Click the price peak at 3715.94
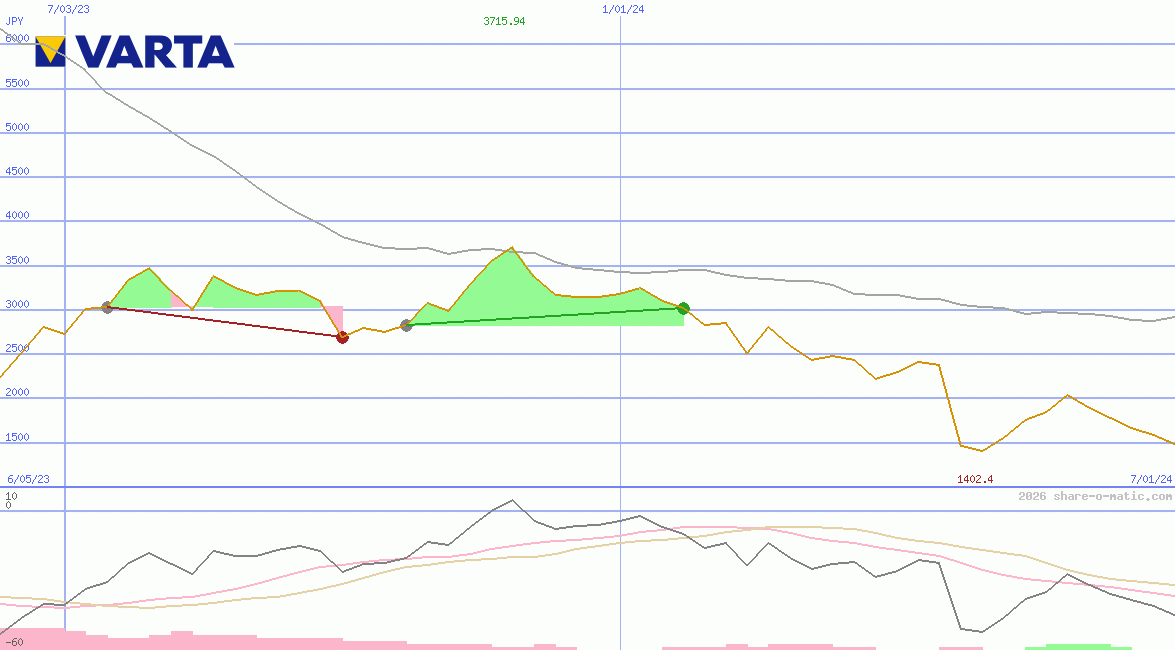 (x=512, y=247)
